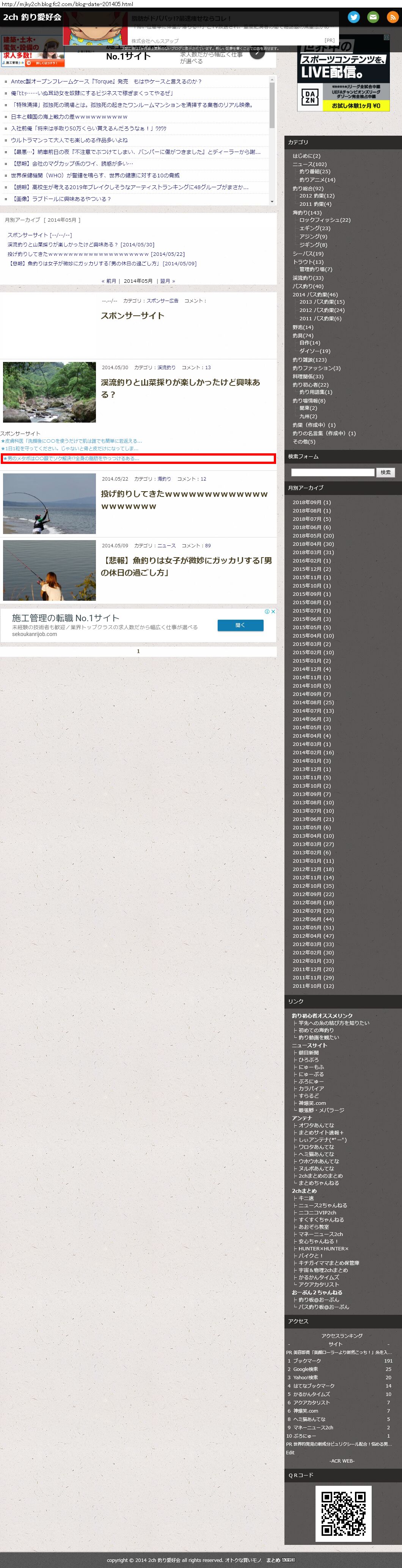Go to next month via 翌月 »

tap(168, 281)
